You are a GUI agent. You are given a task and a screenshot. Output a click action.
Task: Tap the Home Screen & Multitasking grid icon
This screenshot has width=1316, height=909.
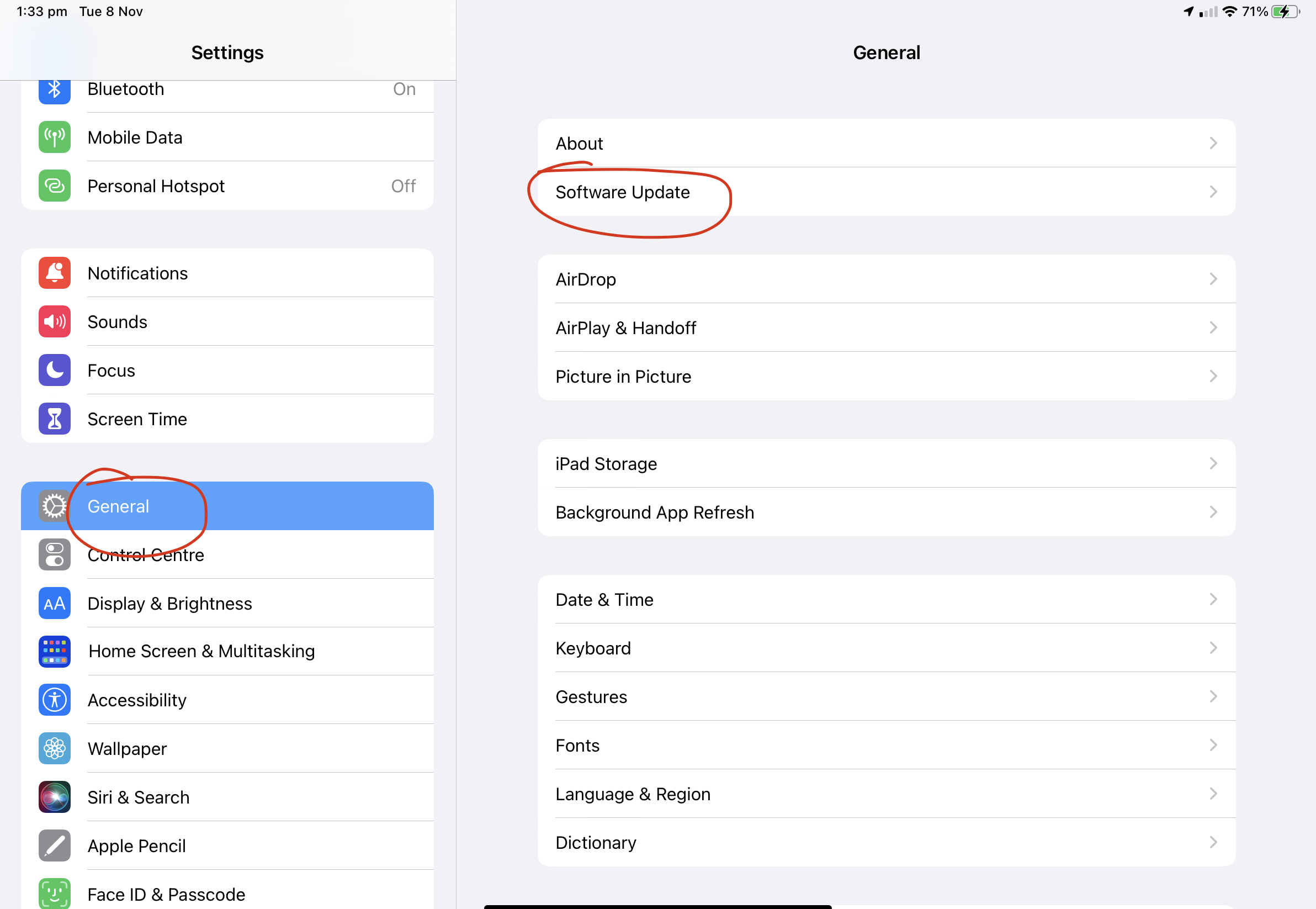pos(54,652)
